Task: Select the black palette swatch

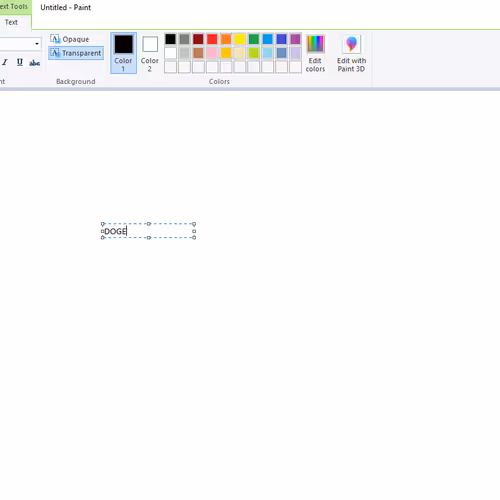Action: pos(170,39)
